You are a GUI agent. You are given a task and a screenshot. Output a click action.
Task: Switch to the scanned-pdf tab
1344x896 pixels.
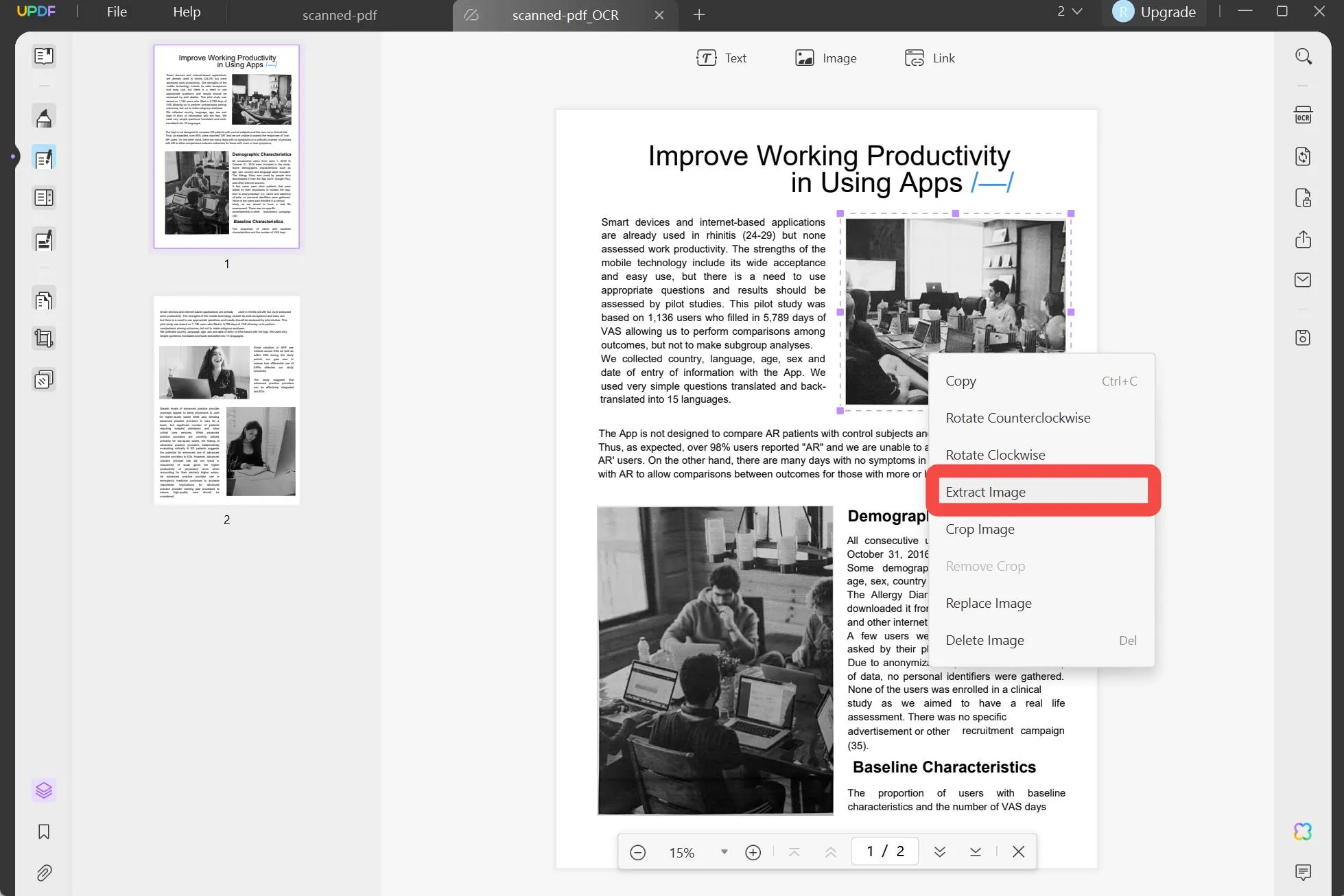tap(340, 15)
